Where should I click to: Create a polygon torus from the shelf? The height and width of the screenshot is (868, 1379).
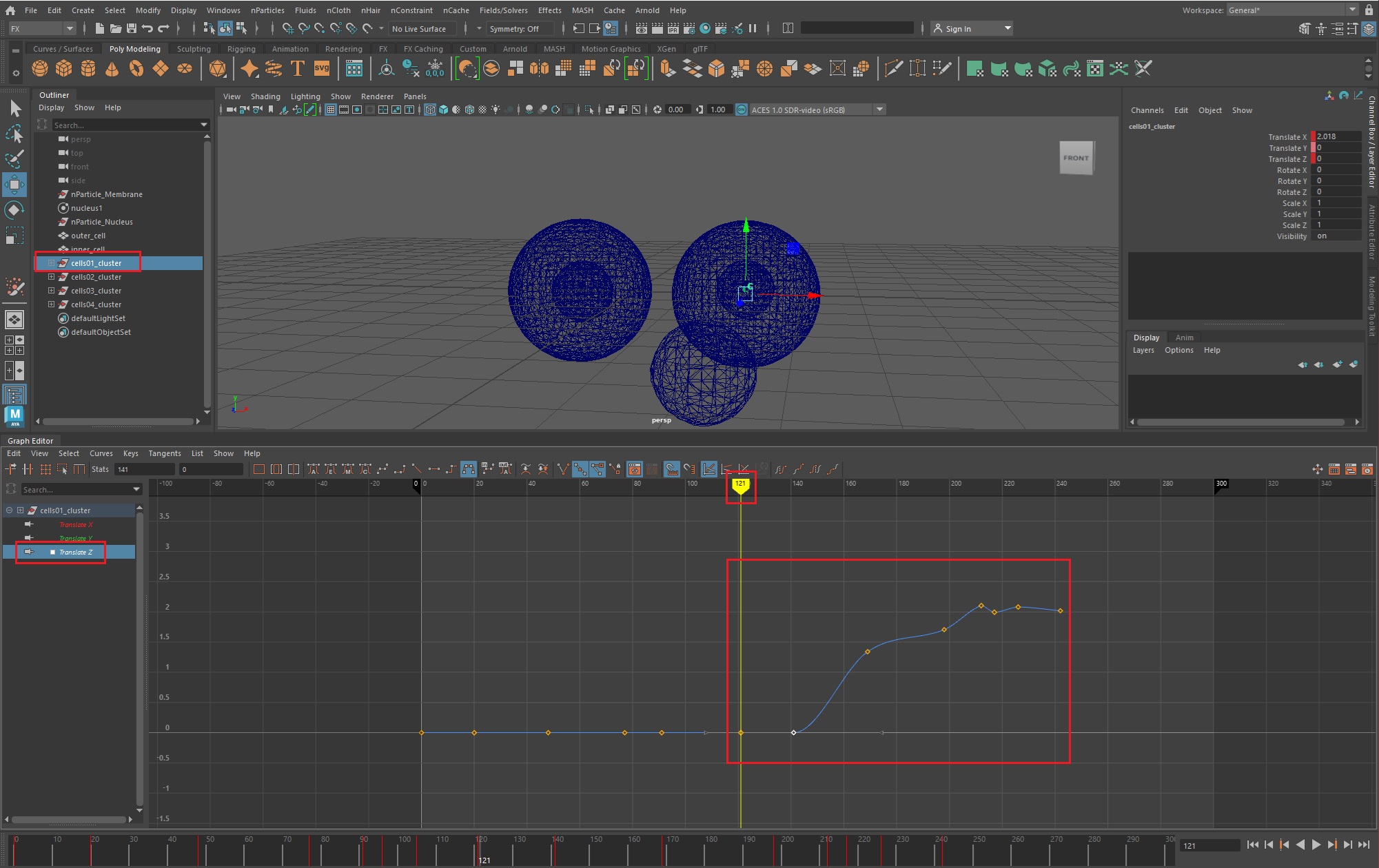pyautogui.click(x=136, y=68)
